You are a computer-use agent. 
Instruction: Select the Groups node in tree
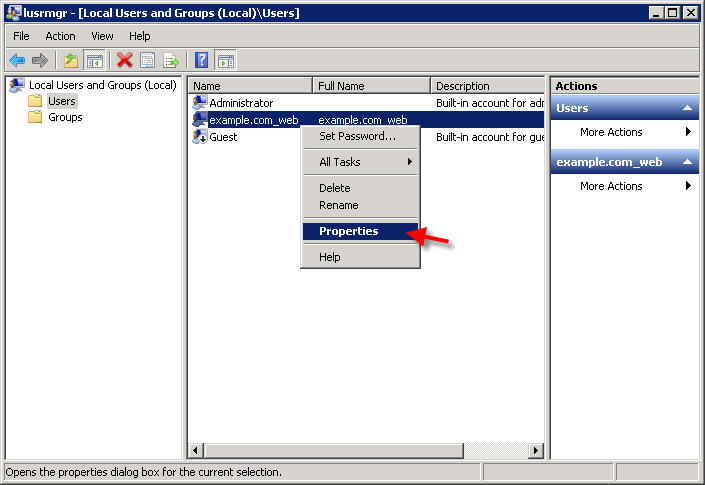(65, 117)
